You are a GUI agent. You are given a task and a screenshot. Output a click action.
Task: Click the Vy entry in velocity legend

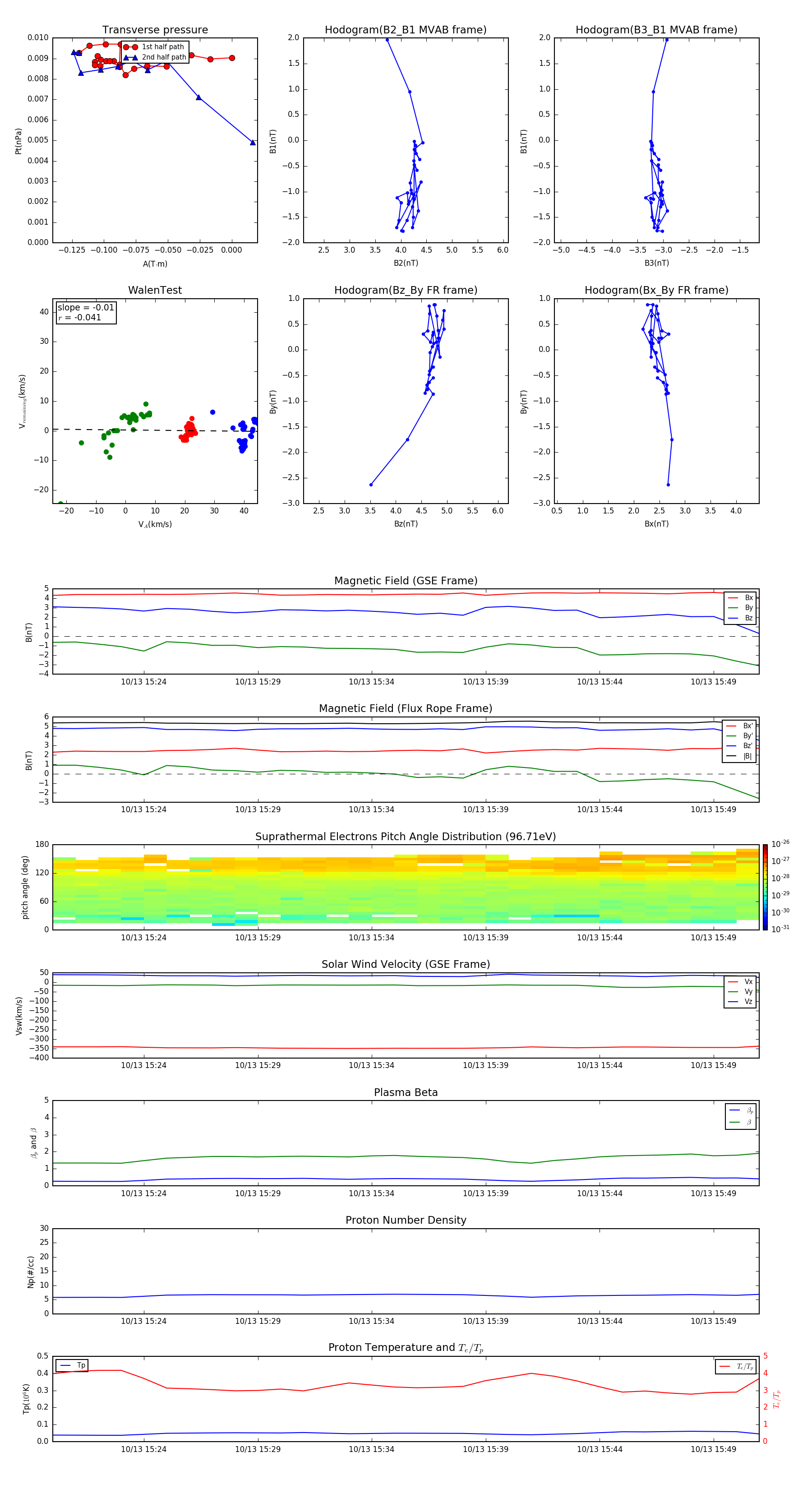point(740,991)
